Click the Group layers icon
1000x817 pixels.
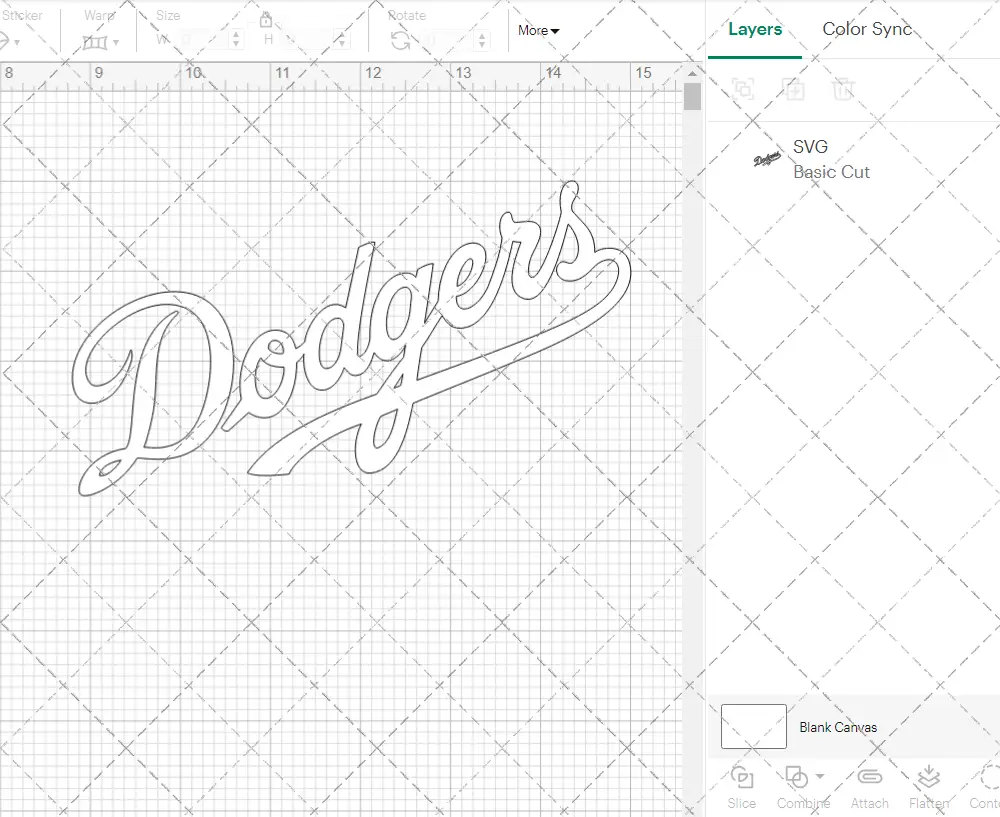[743, 89]
